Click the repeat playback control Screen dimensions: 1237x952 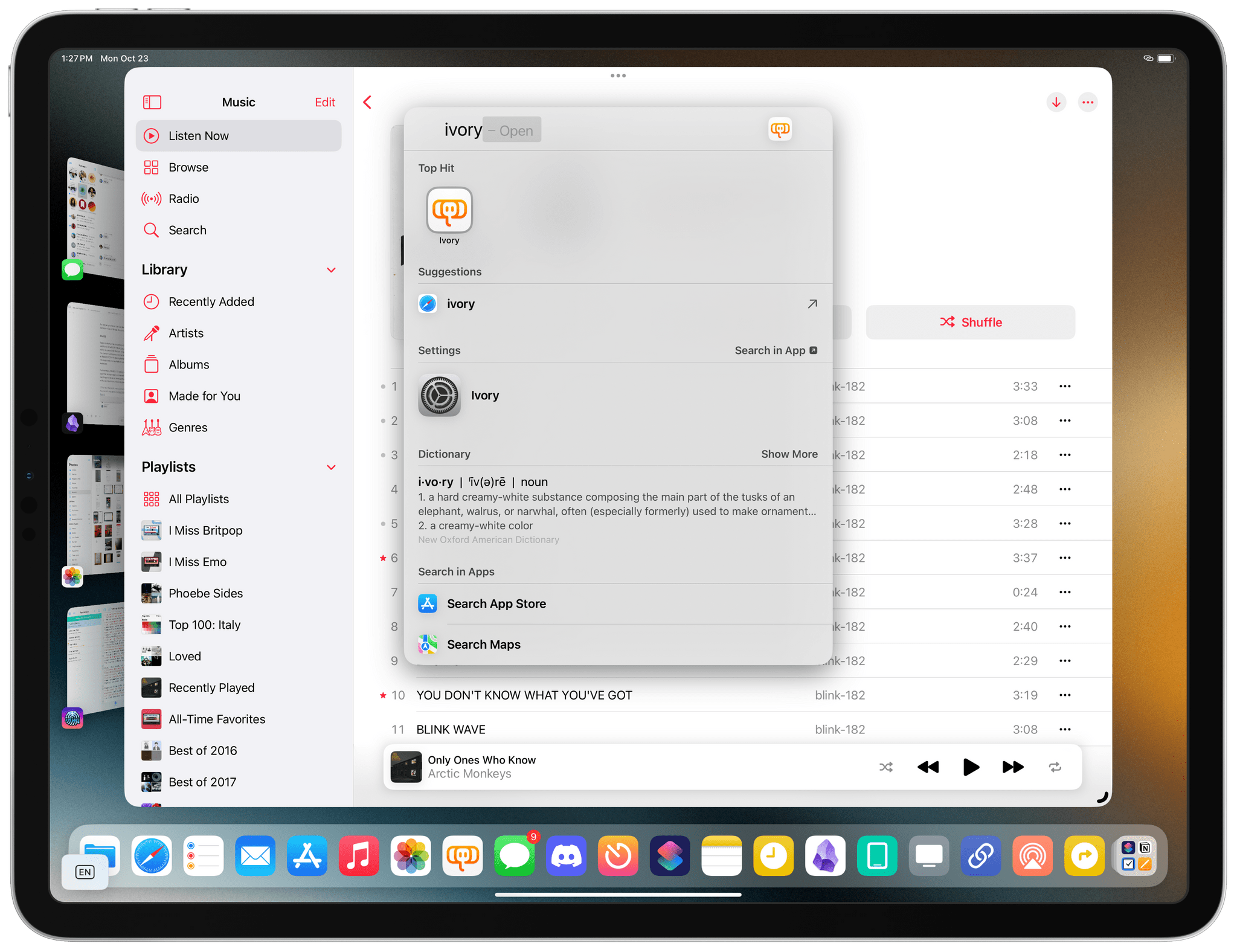(x=1056, y=769)
